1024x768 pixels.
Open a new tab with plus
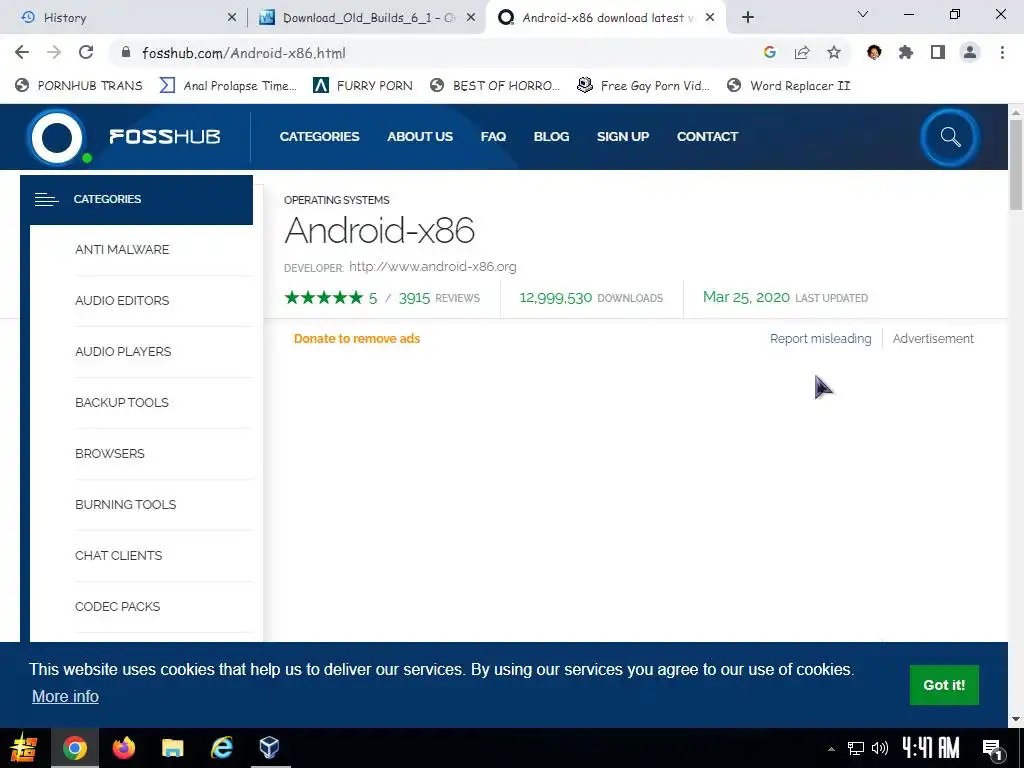click(748, 18)
